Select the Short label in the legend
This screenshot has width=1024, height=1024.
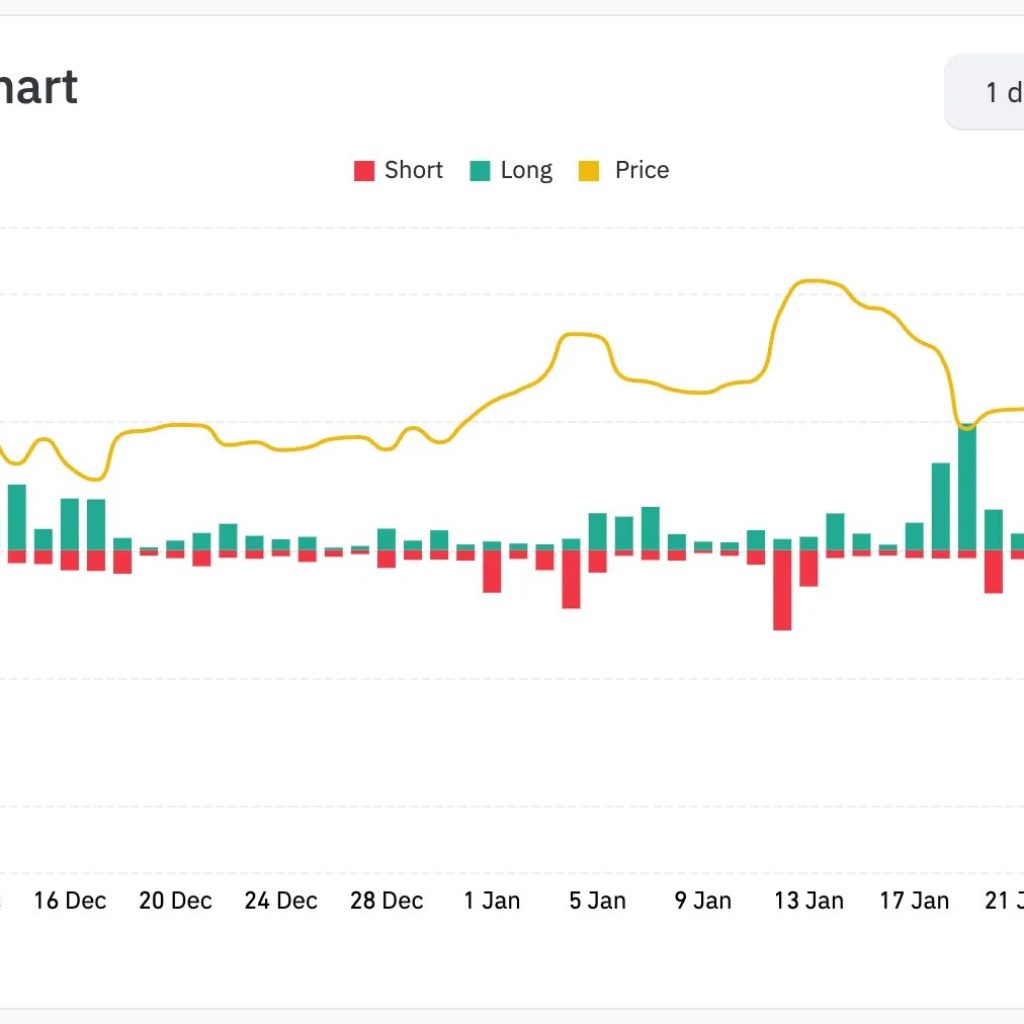(x=413, y=170)
